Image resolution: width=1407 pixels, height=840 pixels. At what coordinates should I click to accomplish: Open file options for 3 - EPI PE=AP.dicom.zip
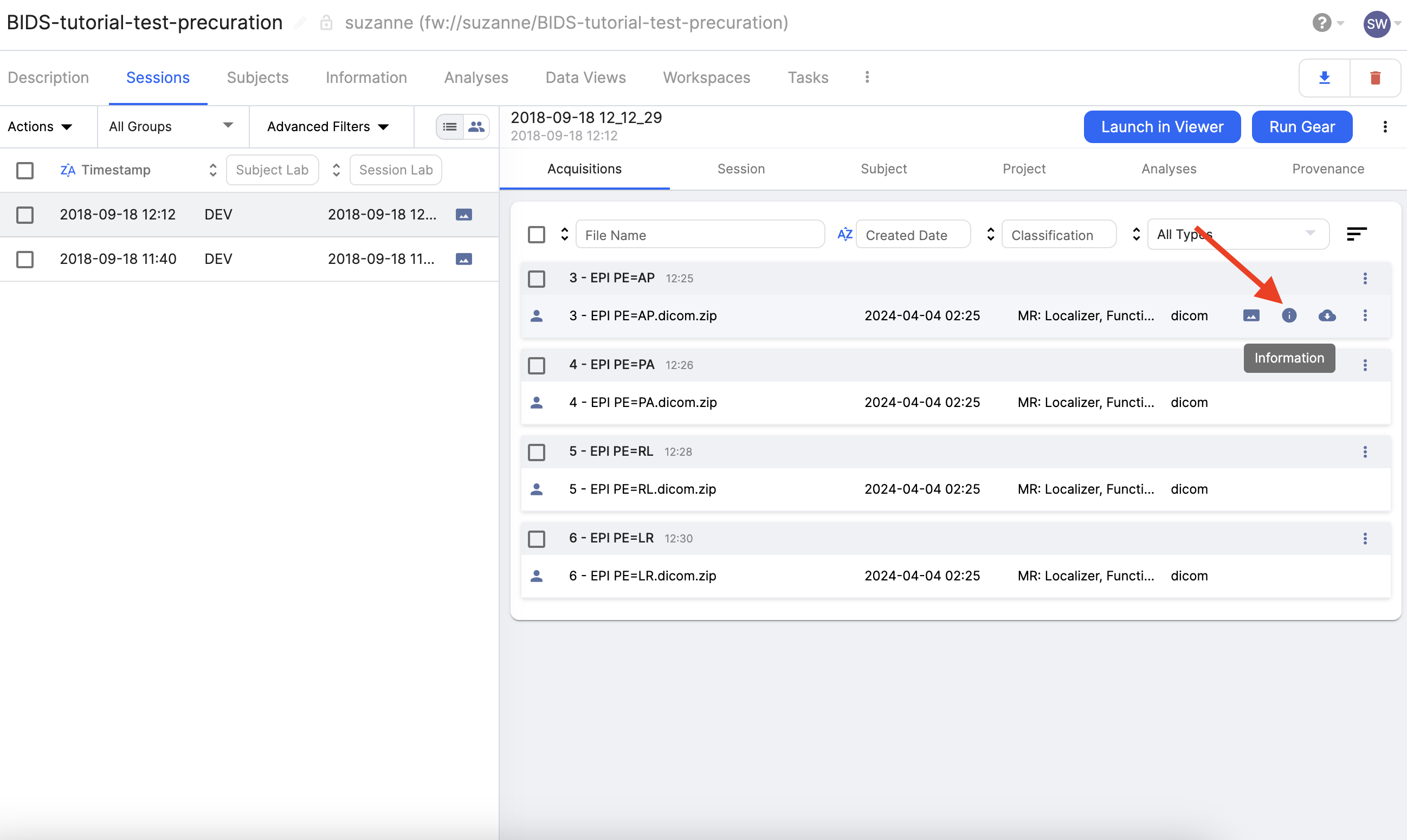click(1365, 316)
